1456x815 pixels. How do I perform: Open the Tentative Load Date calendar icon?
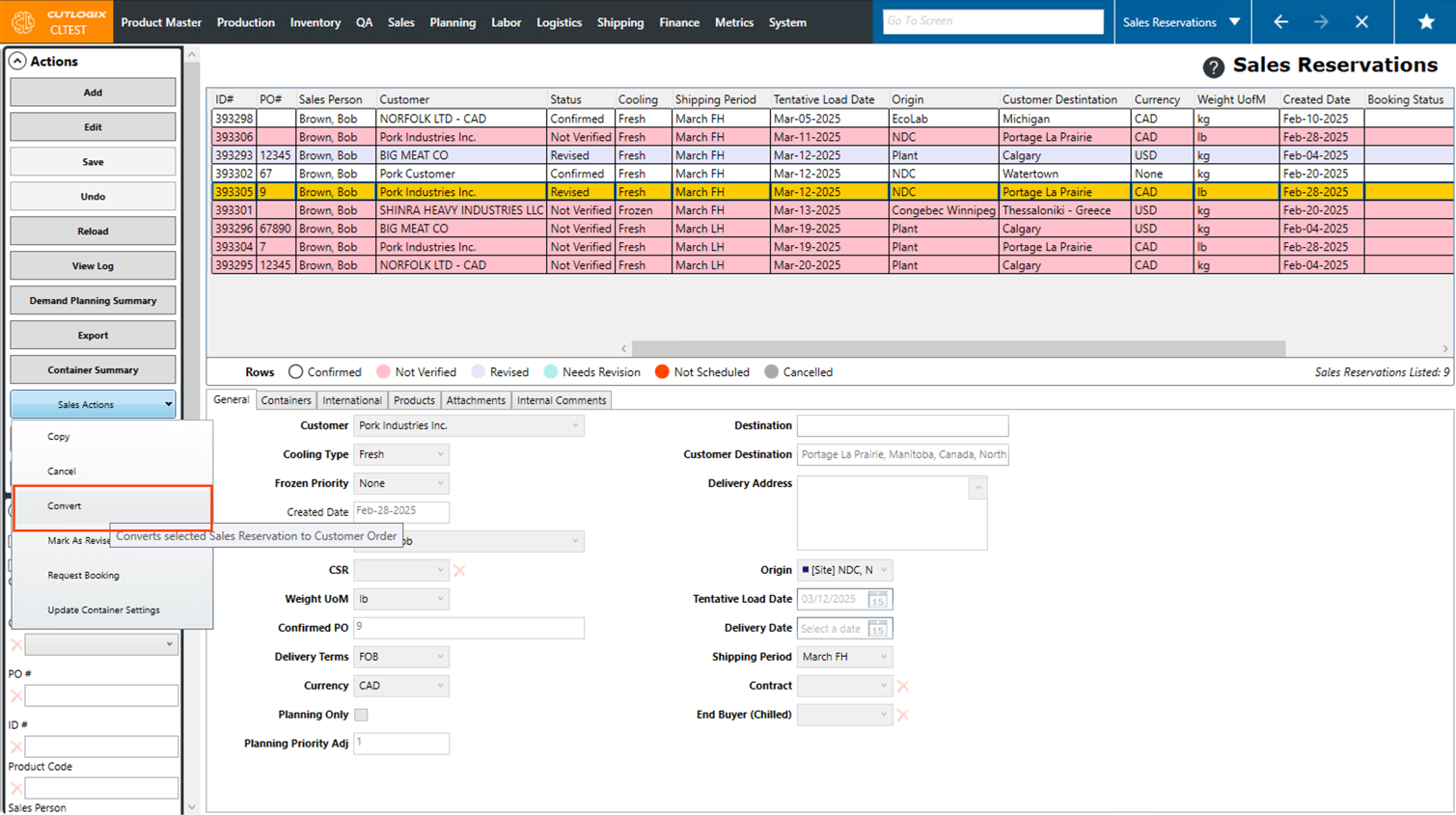point(877,599)
